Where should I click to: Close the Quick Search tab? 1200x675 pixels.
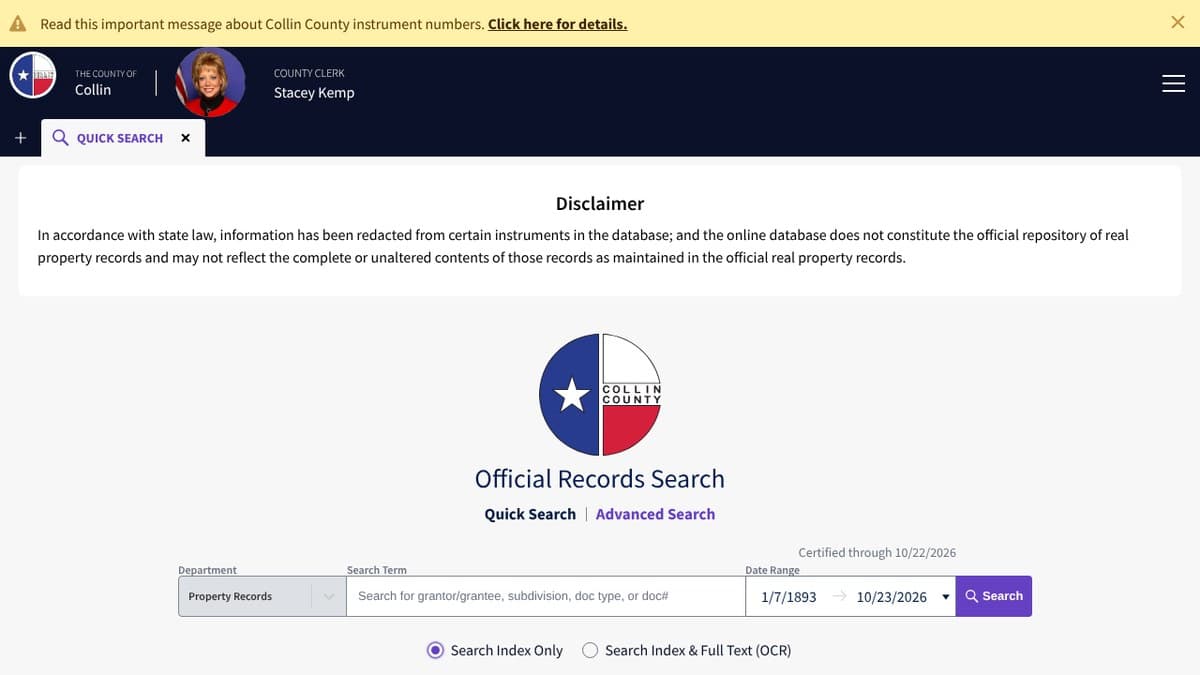point(185,138)
